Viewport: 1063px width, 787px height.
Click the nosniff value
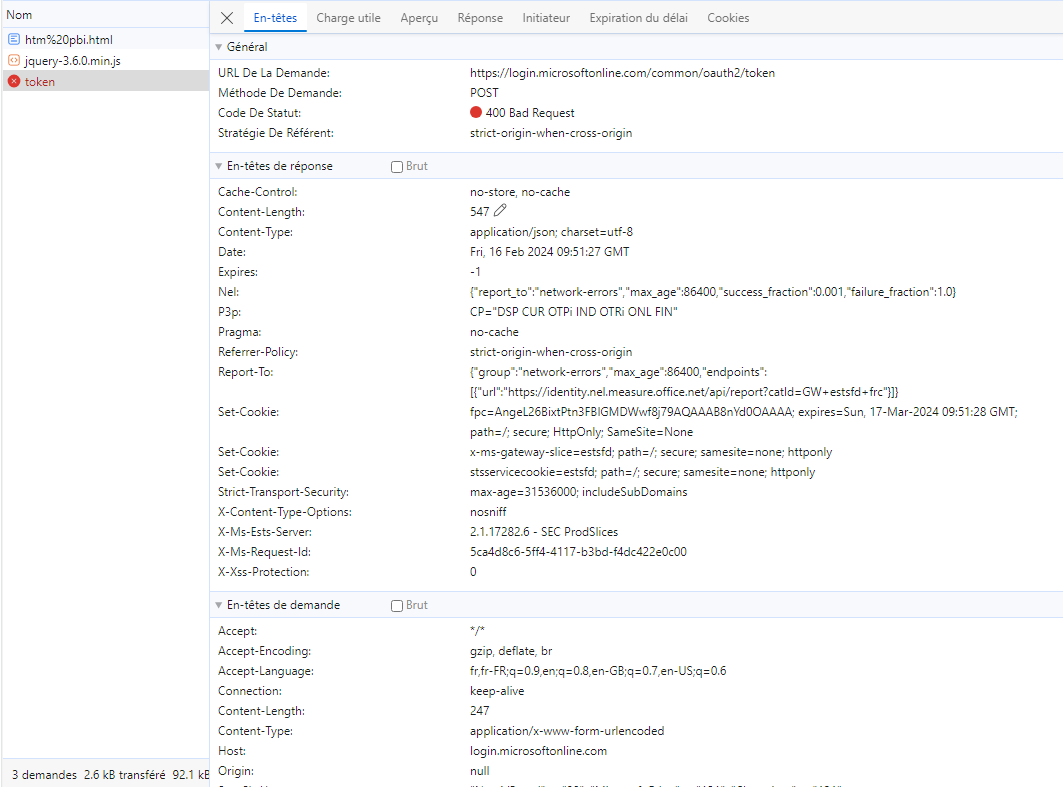488,512
